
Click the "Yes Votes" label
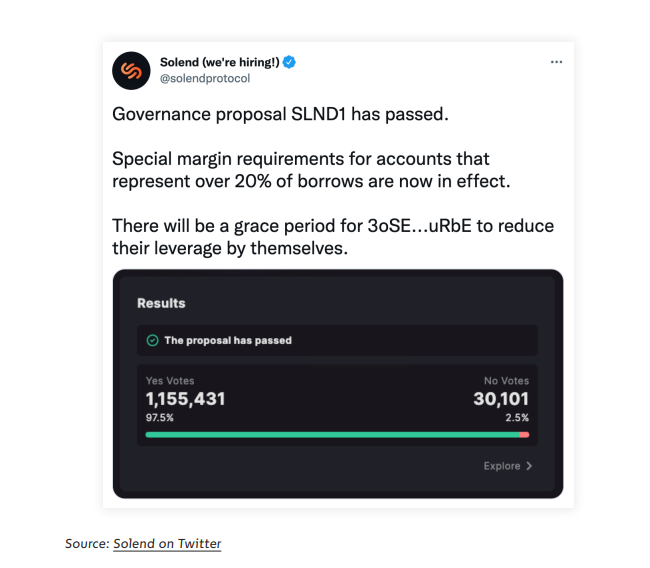tap(170, 381)
